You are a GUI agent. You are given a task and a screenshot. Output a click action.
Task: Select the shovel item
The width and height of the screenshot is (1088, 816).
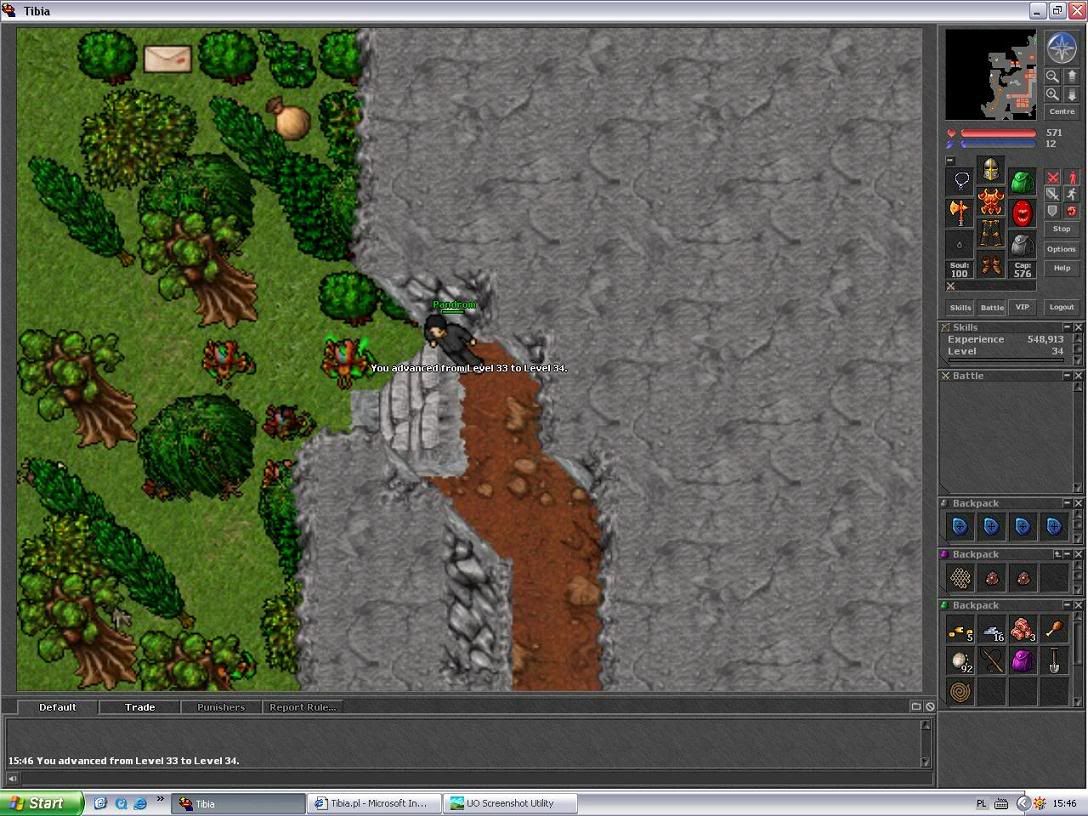tap(1054, 661)
